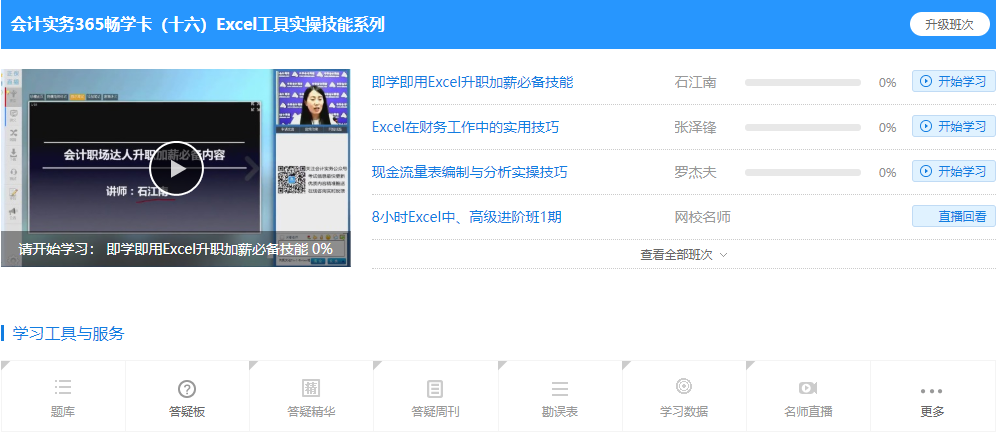The image size is (997, 435).
Task: Click the QR code in the video thumbnail
Action: (291, 179)
